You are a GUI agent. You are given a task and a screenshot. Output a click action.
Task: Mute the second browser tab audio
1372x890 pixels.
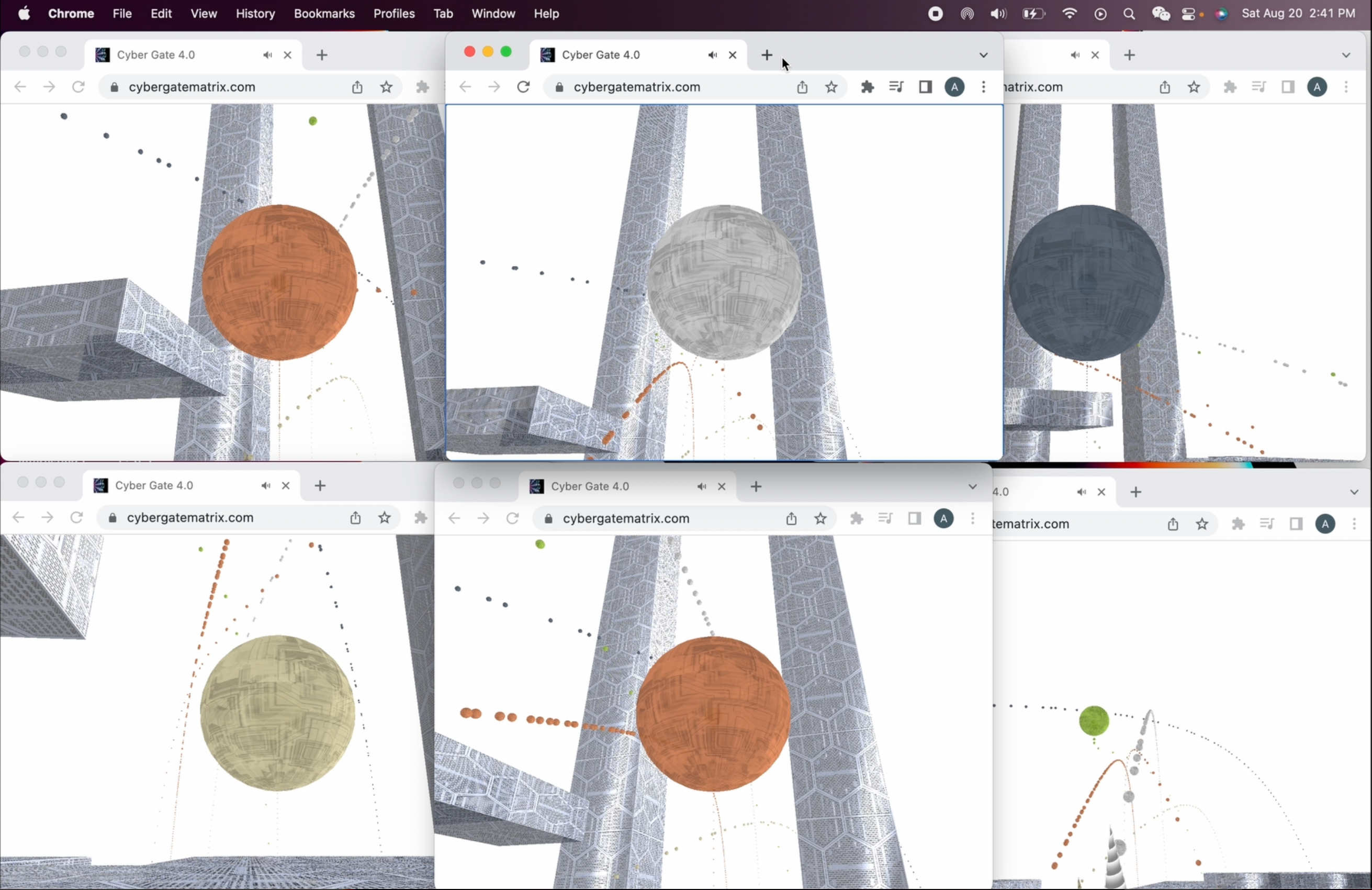(x=712, y=54)
